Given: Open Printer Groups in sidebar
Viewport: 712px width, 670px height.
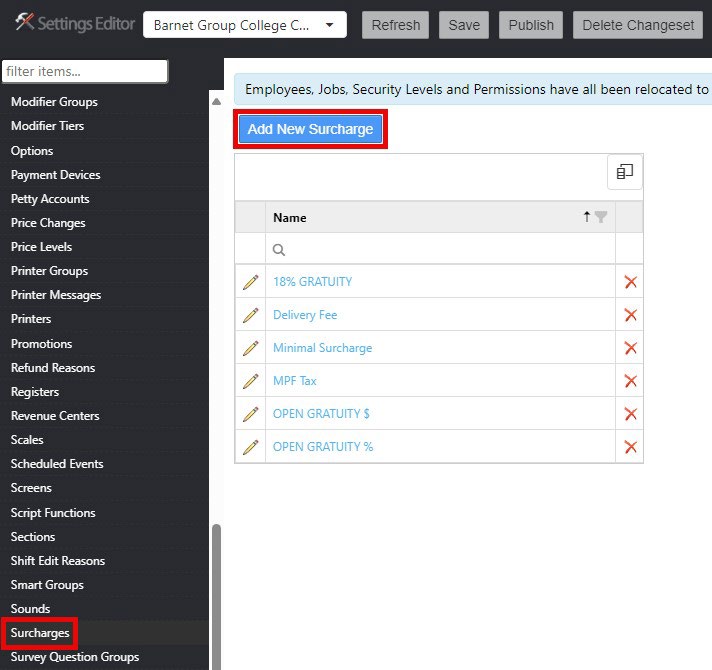Looking at the screenshot, I should [49, 271].
